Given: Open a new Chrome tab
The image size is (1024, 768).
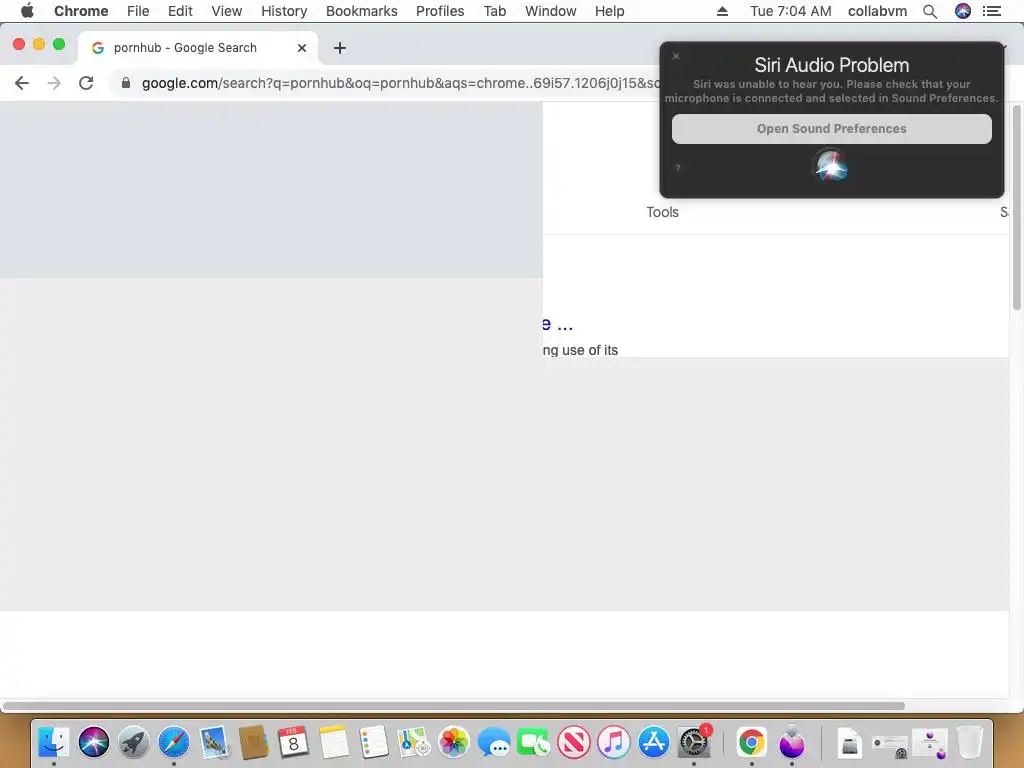Looking at the screenshot, I should coord(340,48).
